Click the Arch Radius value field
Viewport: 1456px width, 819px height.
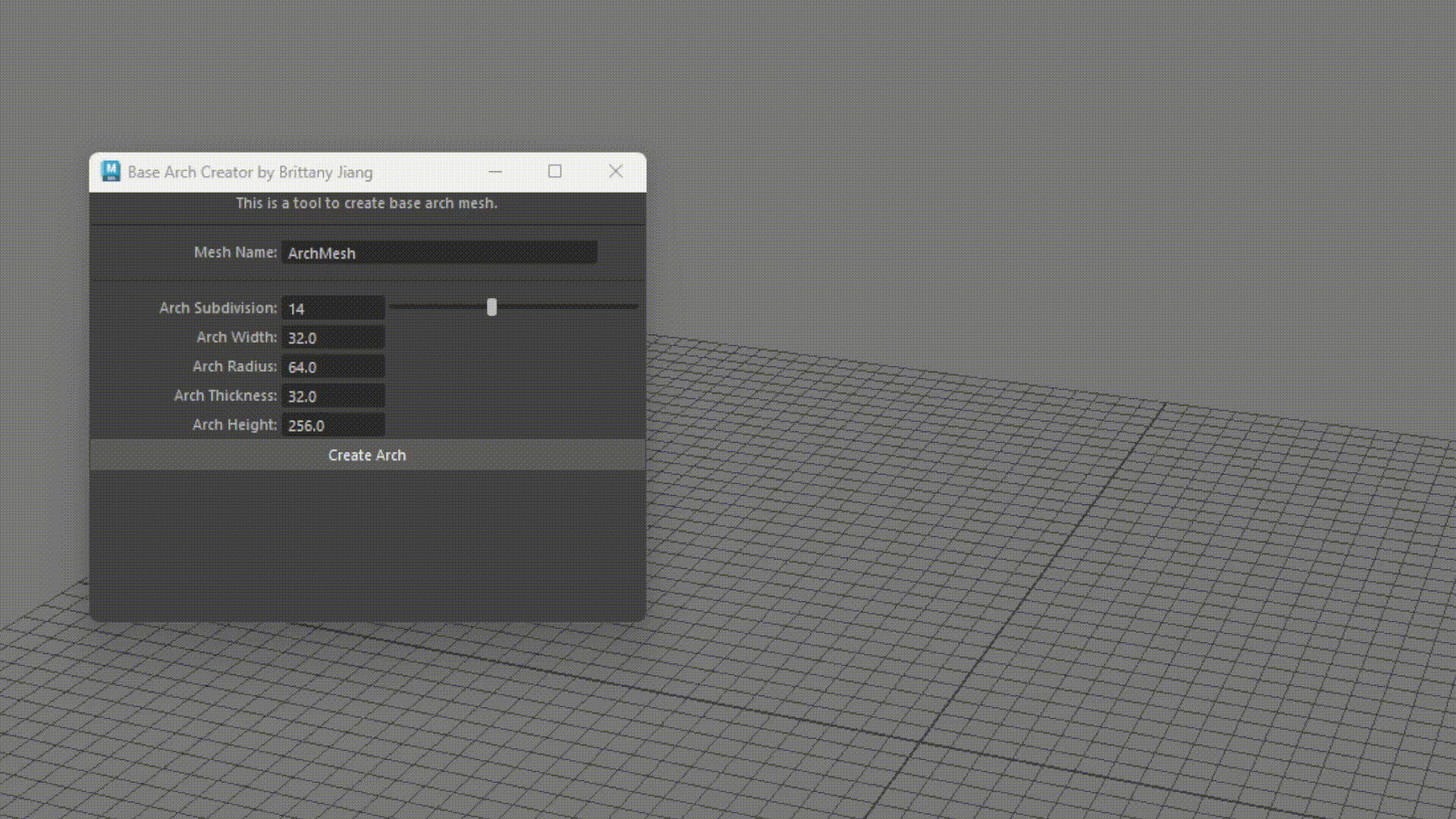pos(333,366)
